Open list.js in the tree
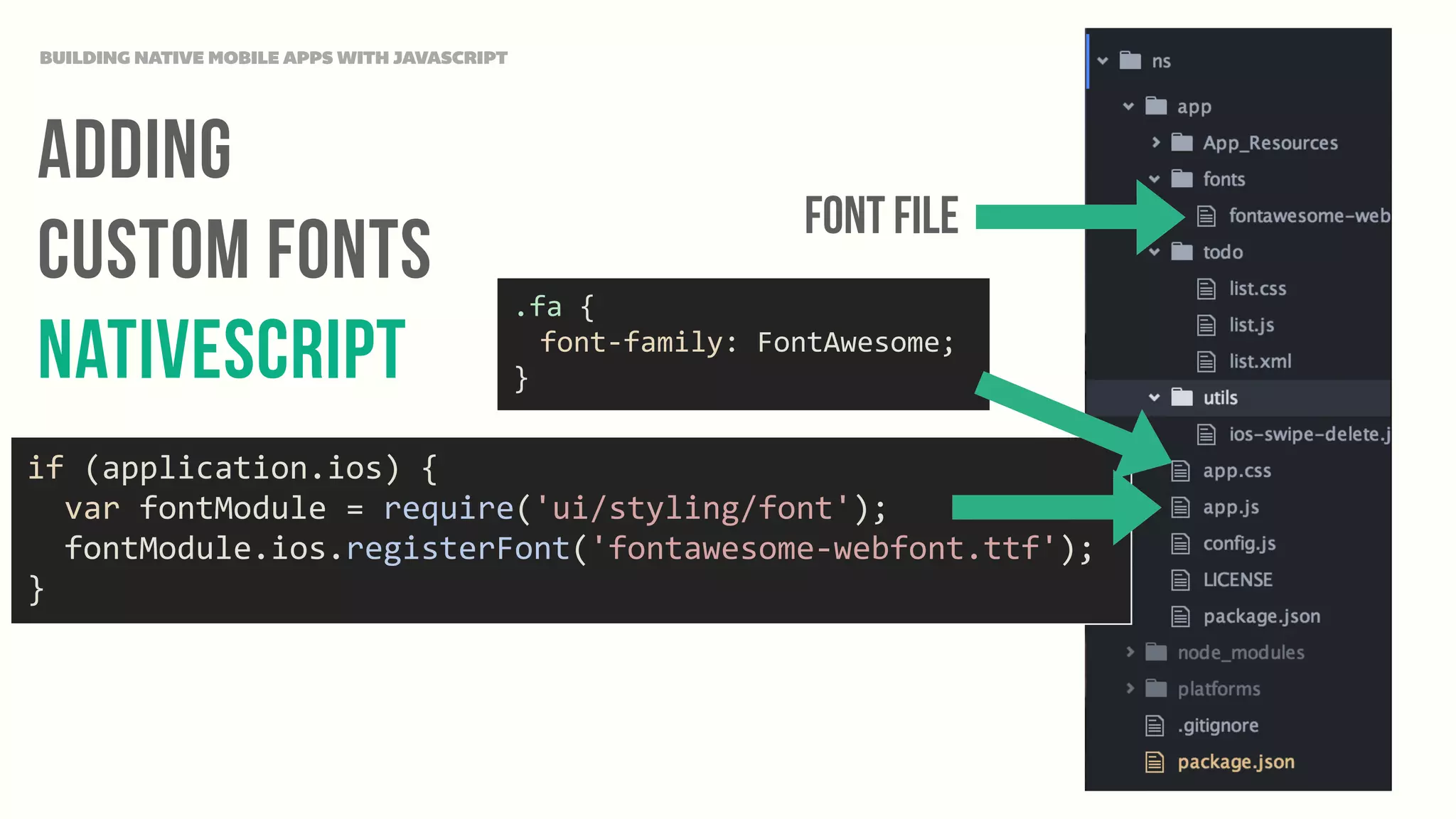Viewport: 1456px width, 819px height. [x=1251, y=326]
